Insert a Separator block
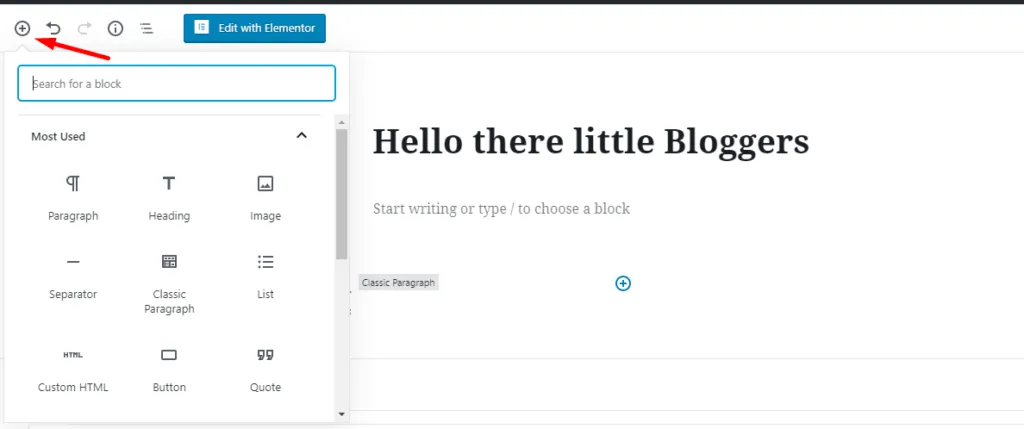 pyautogui.click(x=73, y=275)
